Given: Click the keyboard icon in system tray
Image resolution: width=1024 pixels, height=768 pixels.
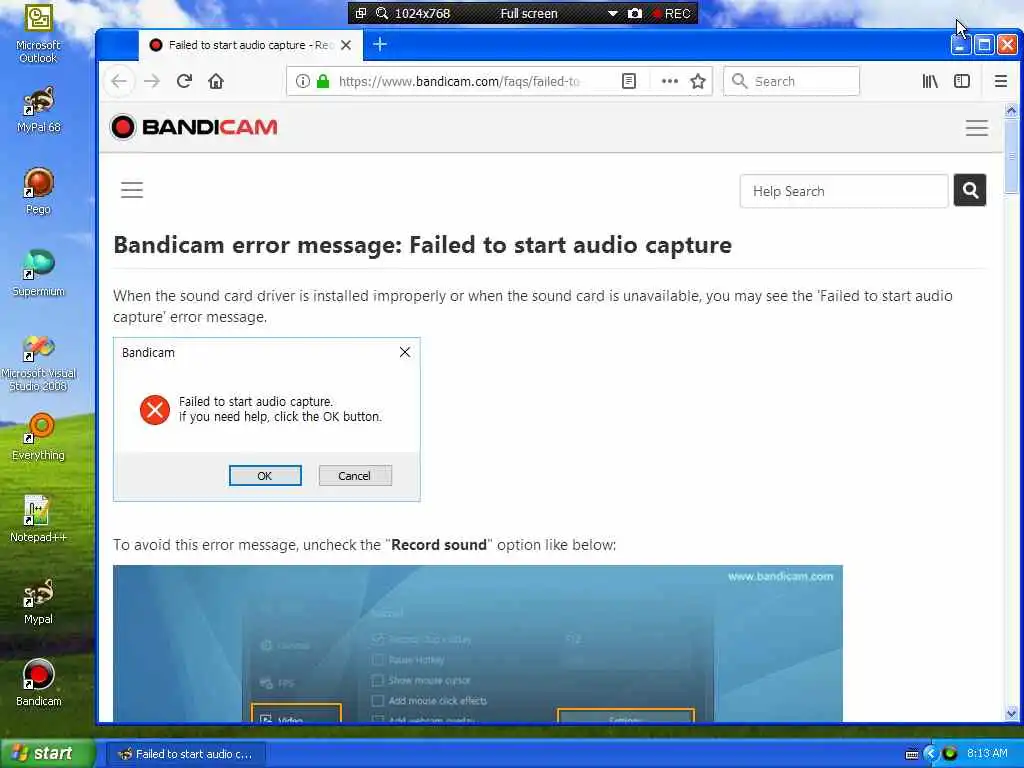Looking at the screenshot, I should [912, 754].
